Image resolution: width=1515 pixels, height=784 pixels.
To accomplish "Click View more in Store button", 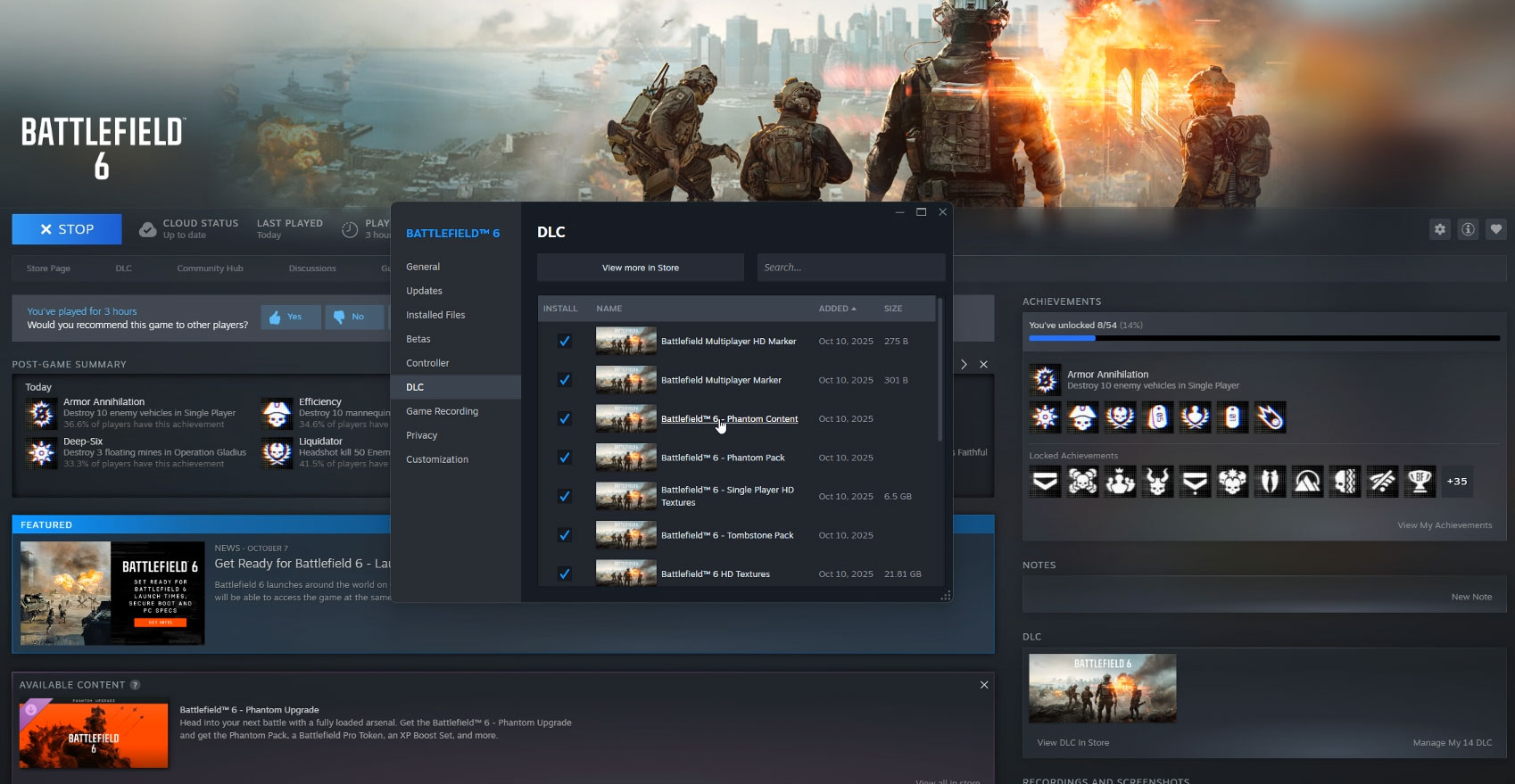I will pyautogui.click(x=640, y=268).
